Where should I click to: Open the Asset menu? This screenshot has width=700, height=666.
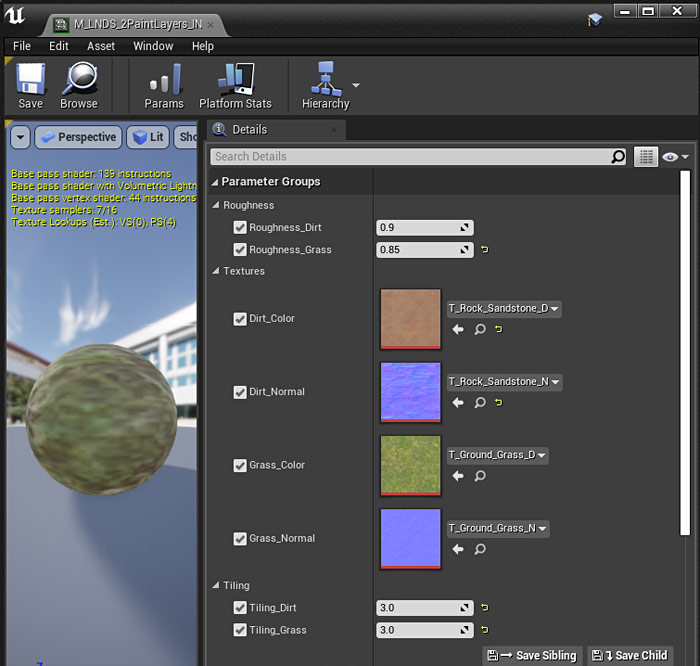tap(101, 46)
